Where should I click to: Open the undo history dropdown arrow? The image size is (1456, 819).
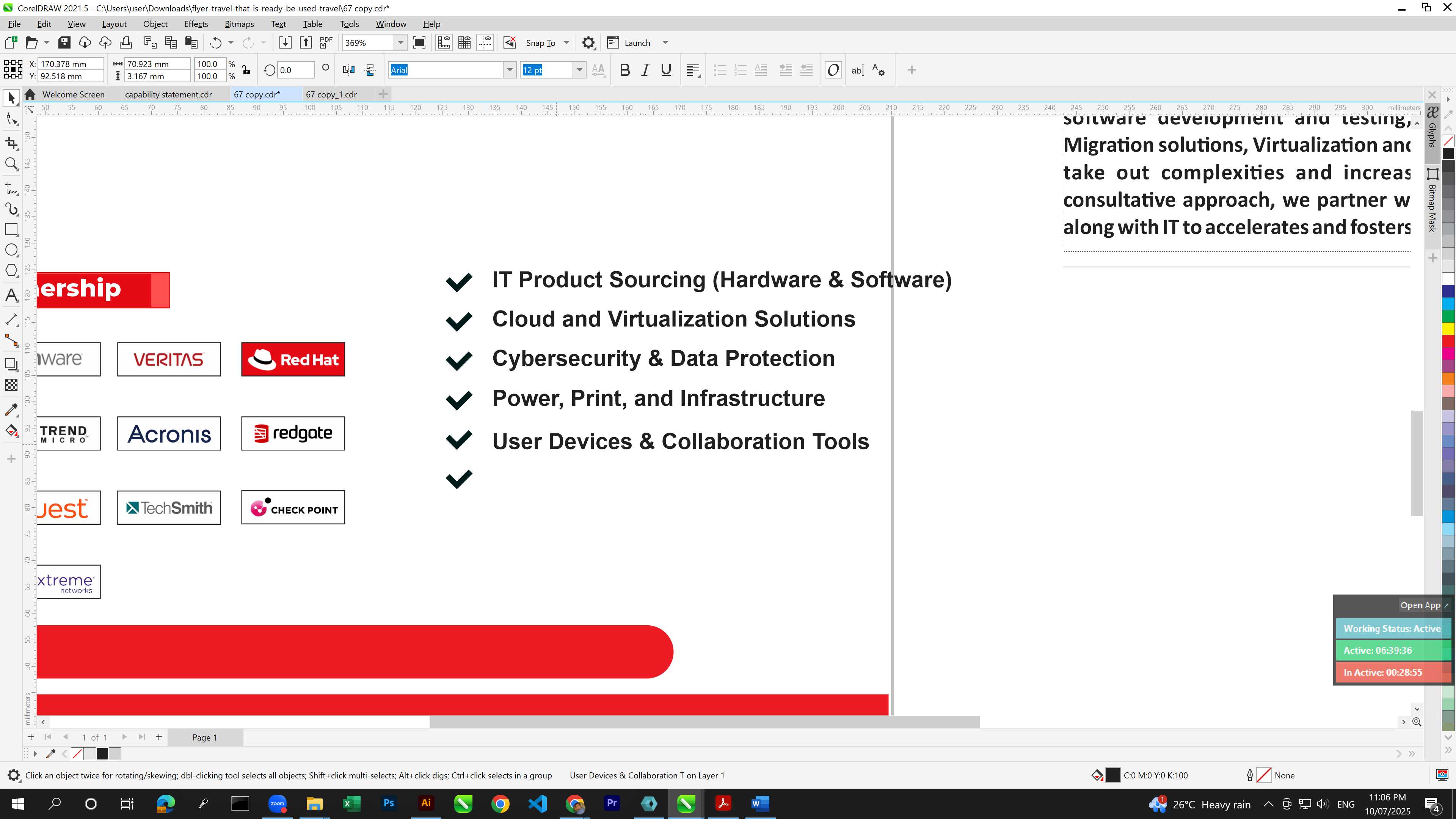coord(231,42)
